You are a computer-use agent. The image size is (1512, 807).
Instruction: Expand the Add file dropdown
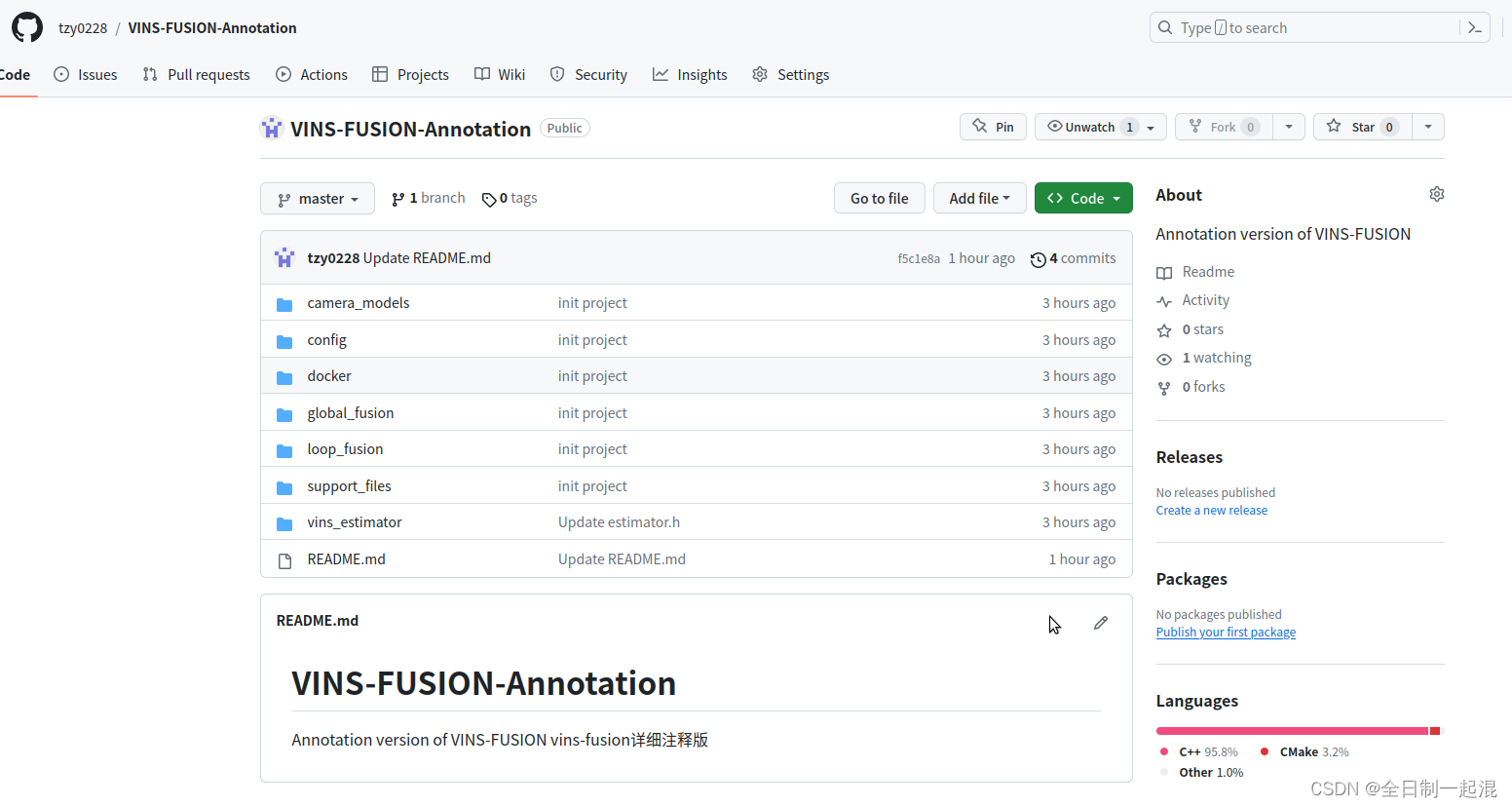979,199
